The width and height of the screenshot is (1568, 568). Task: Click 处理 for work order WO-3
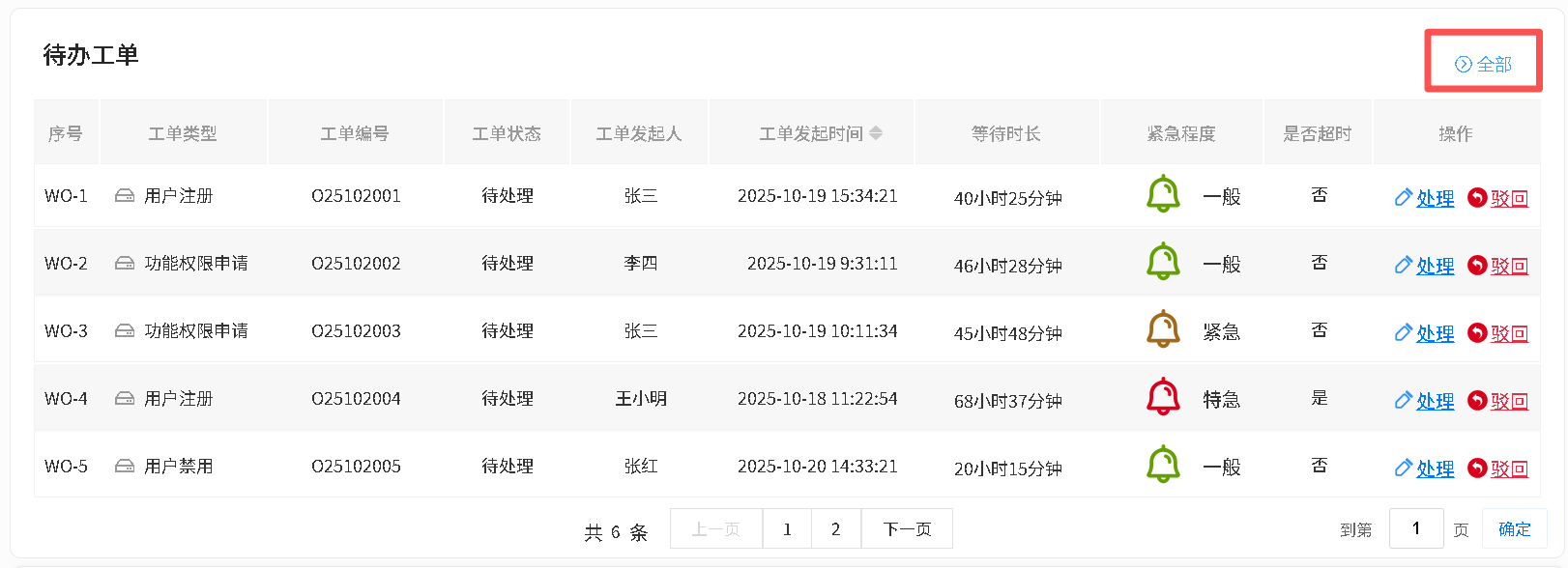point(1425,333)
